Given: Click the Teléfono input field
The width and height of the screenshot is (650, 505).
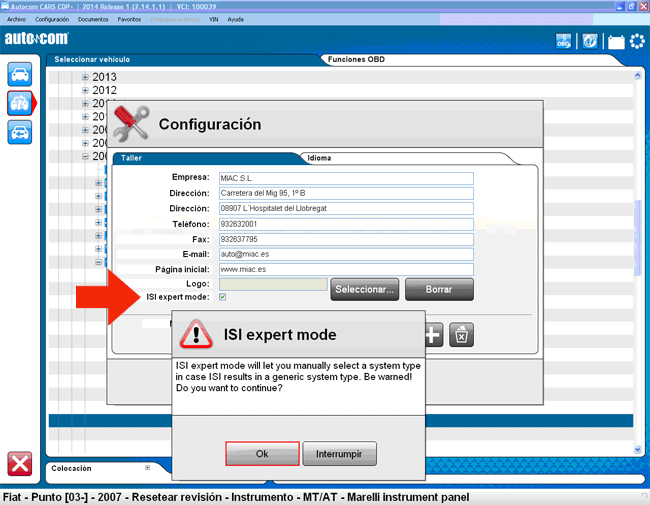Looking at the screenshot, I should pos(346,224).
